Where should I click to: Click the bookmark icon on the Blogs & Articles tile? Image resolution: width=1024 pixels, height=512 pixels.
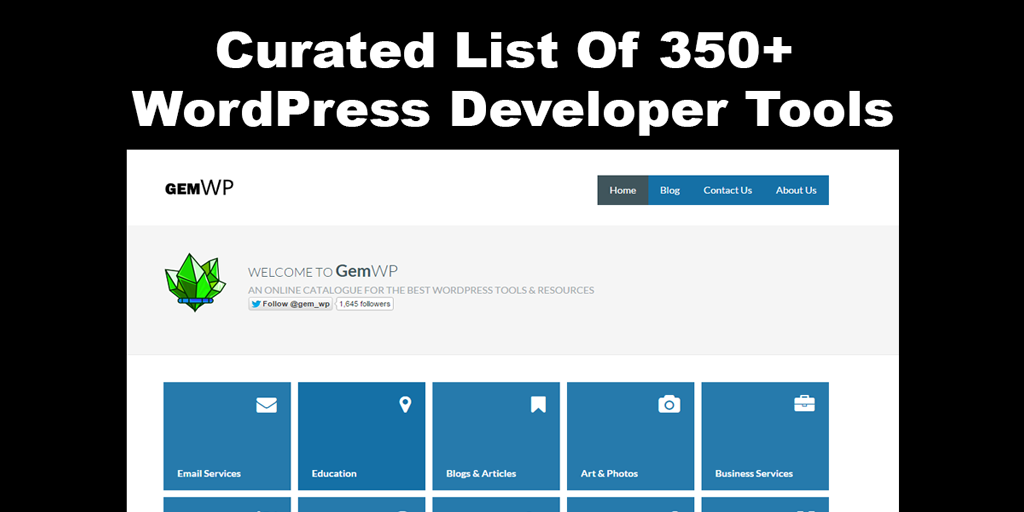[538, 405]
